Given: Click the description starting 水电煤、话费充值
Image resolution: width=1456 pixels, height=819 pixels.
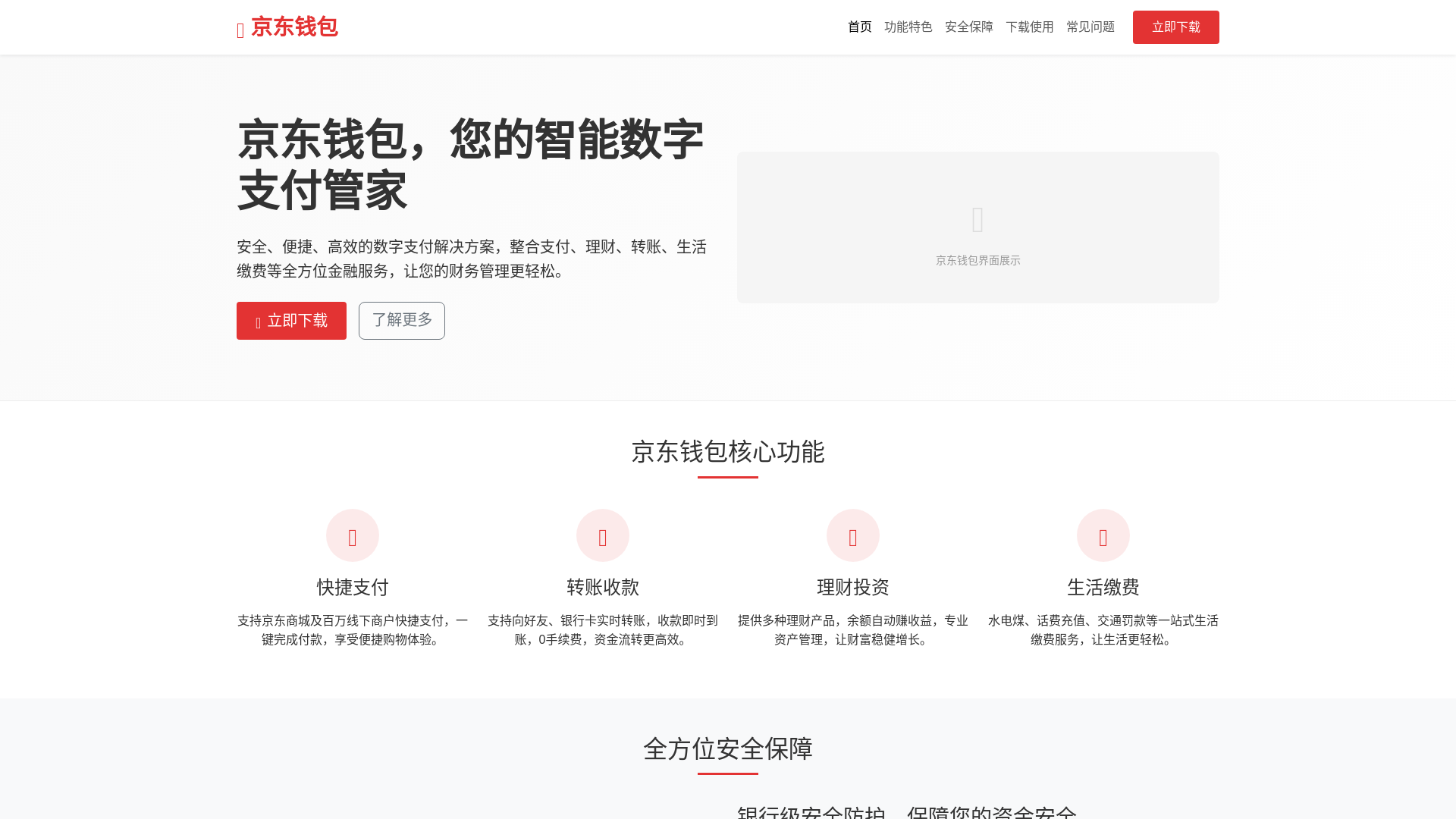Looking at the screenshot, I should pos(1103,630).
